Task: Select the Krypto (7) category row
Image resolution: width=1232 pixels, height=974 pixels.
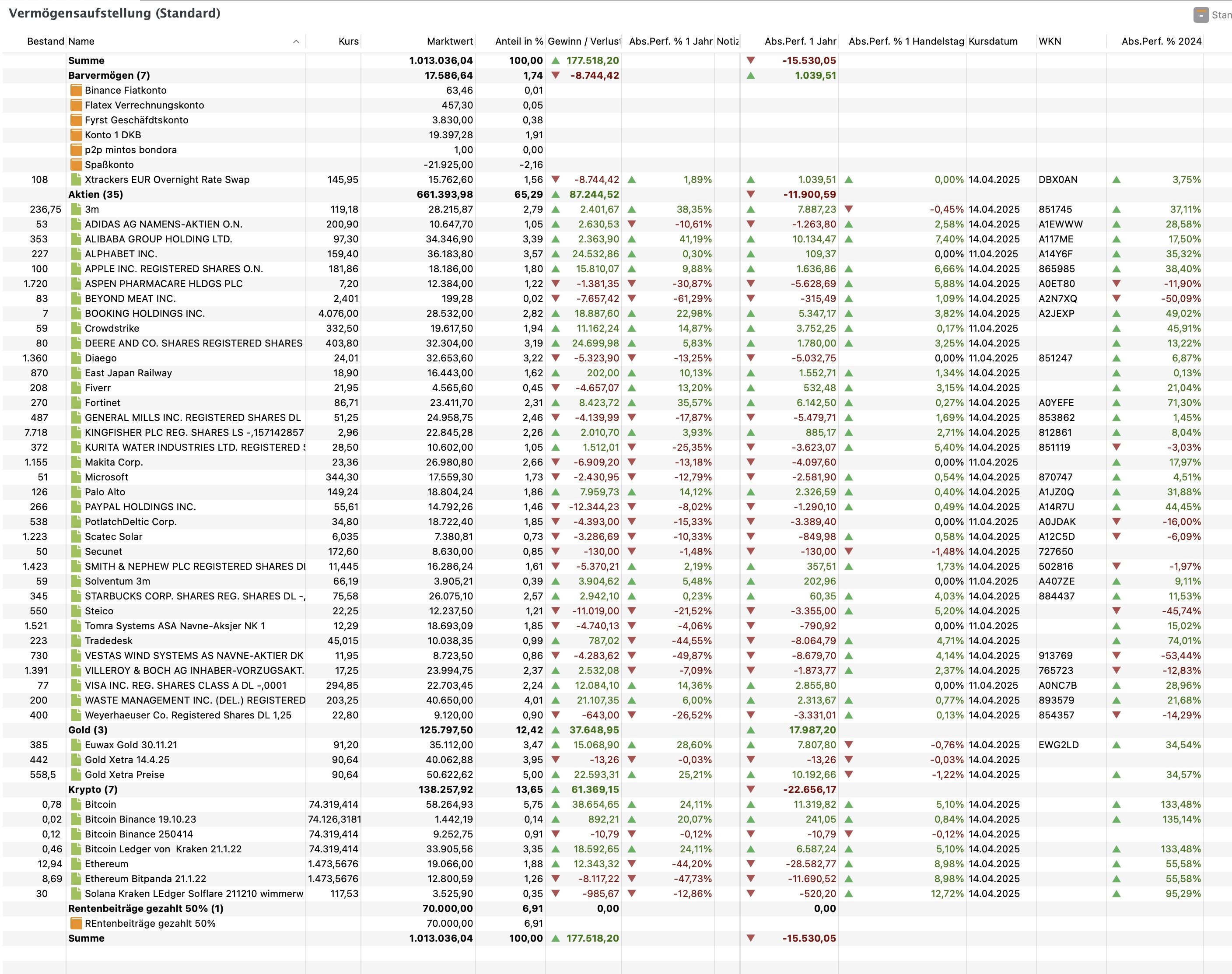Action: [x=93, y=790]
